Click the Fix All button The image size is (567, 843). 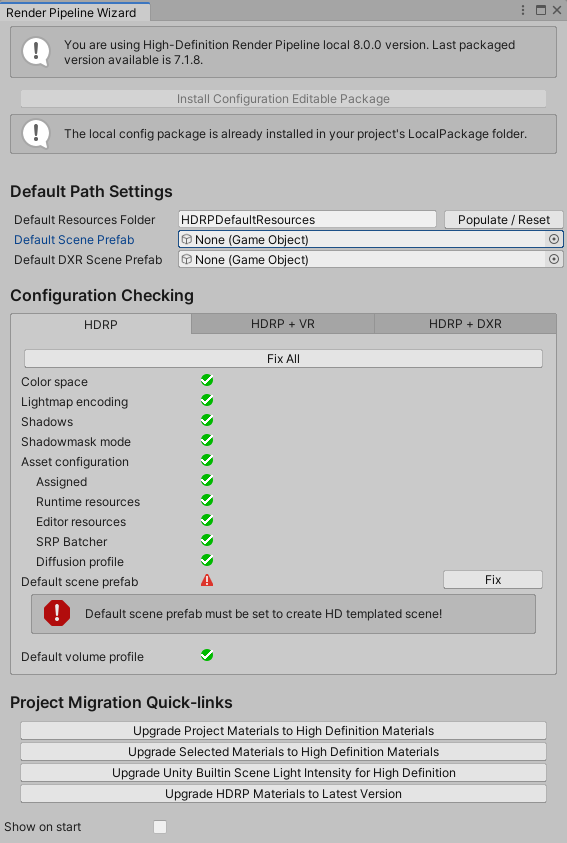283,359
